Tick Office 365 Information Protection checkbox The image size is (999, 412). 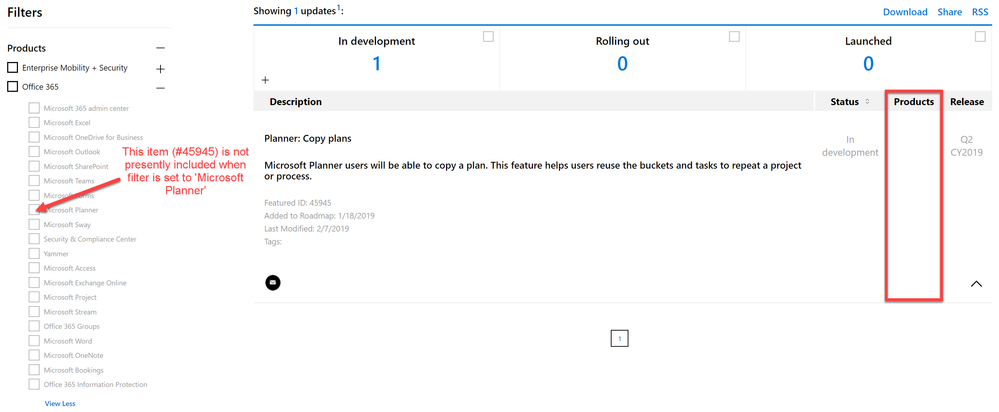pyautogui.click(x=34, y=385)
